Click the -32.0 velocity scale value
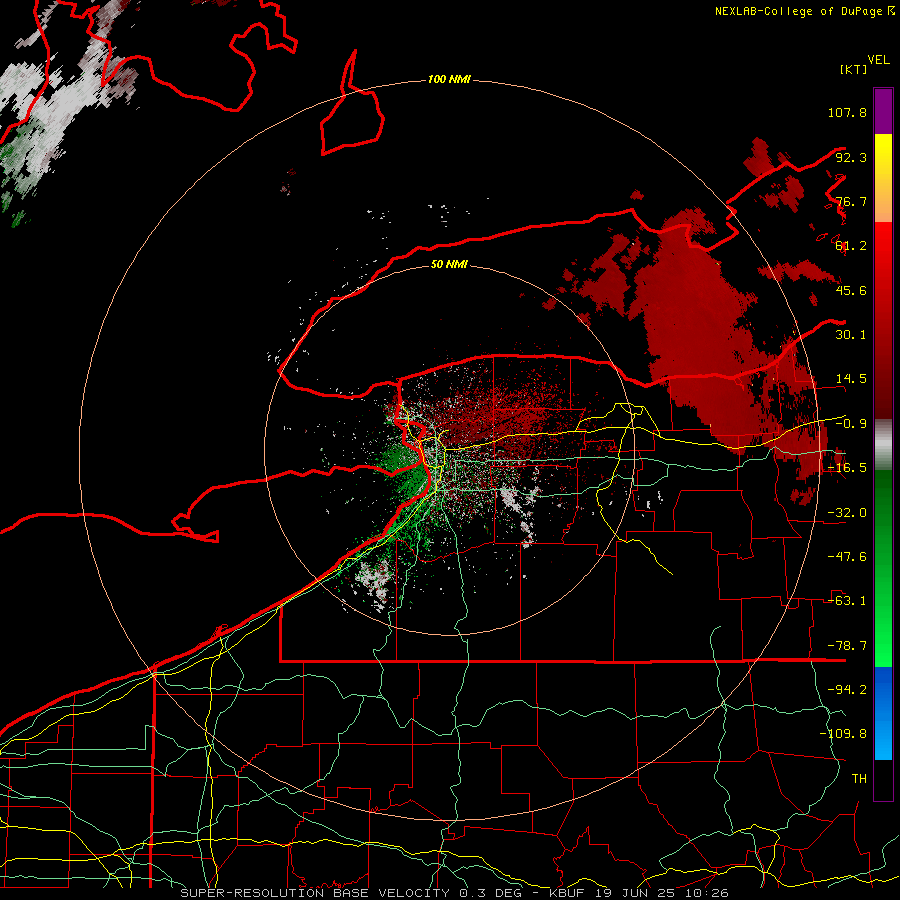Screen dimensions: 900x900 point(847,513)
